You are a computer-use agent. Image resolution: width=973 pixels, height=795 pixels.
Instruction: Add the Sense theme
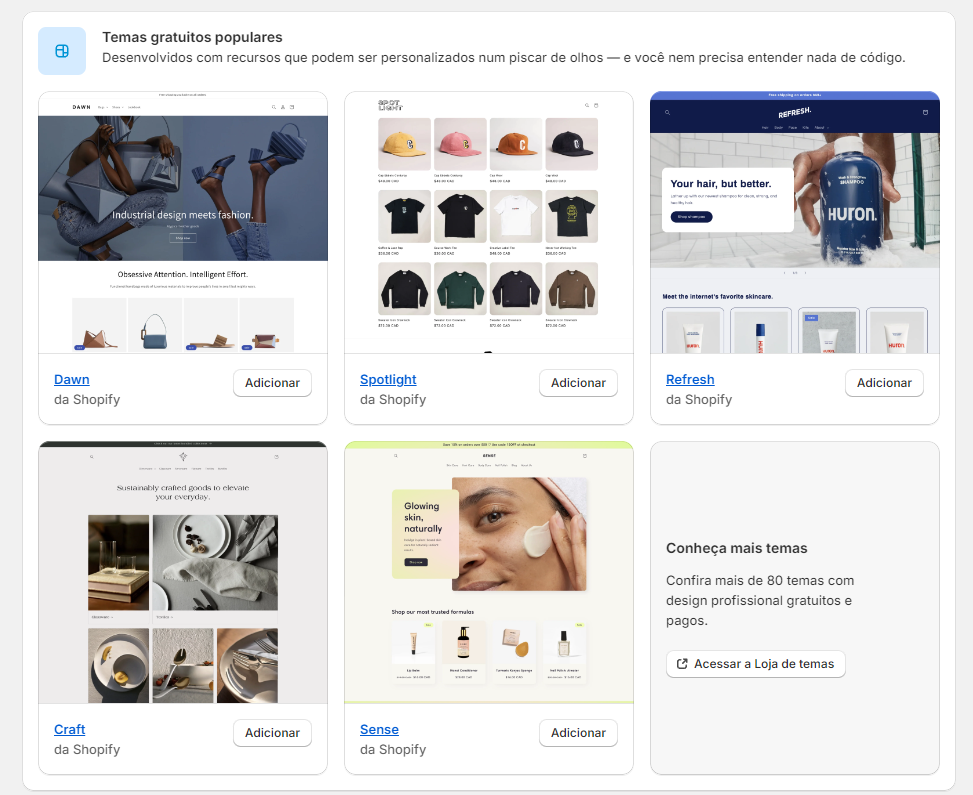click(578, 733)
